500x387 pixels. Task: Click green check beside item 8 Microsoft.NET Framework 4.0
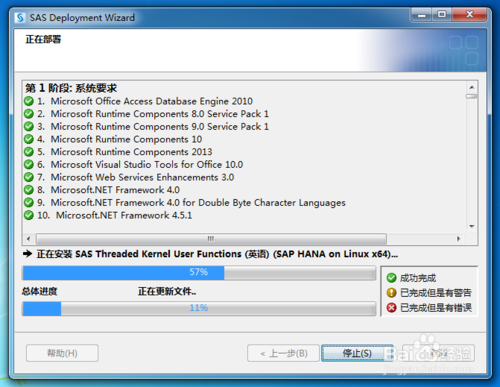(x=29, y=190)
